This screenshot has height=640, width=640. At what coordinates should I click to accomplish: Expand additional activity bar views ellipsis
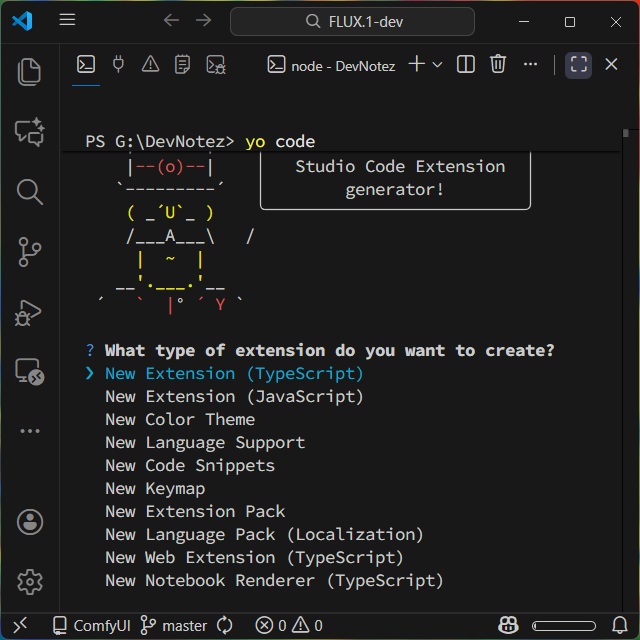point(30,431)
